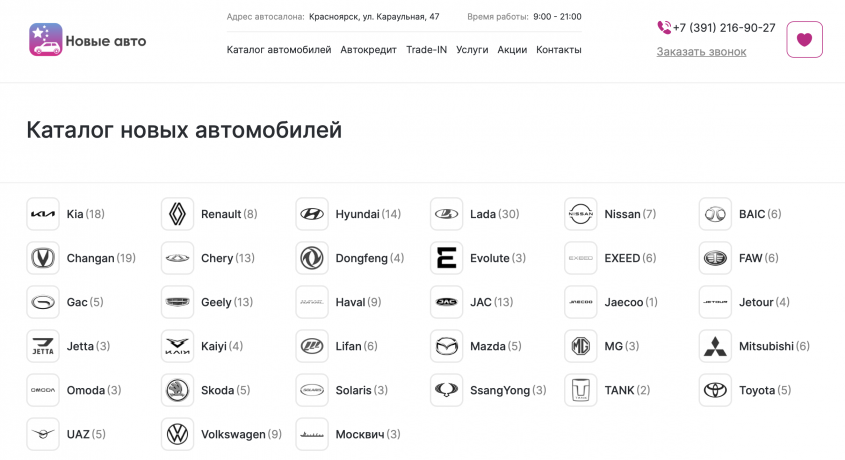Click the JAC logo icon
The image size is (845, 460).
446,302
